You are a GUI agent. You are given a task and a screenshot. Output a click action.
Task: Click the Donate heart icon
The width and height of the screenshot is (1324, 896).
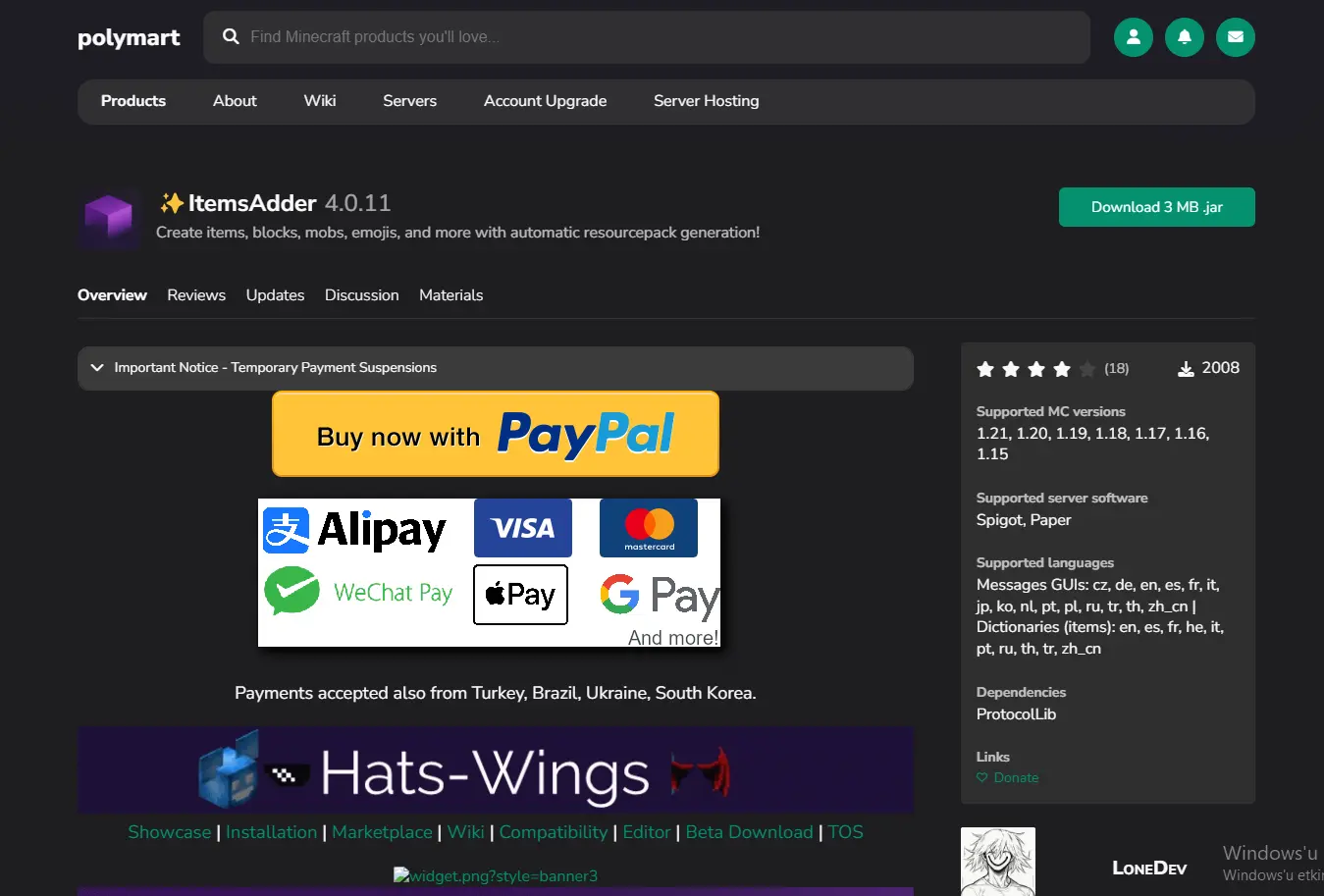tap(981, 777)
